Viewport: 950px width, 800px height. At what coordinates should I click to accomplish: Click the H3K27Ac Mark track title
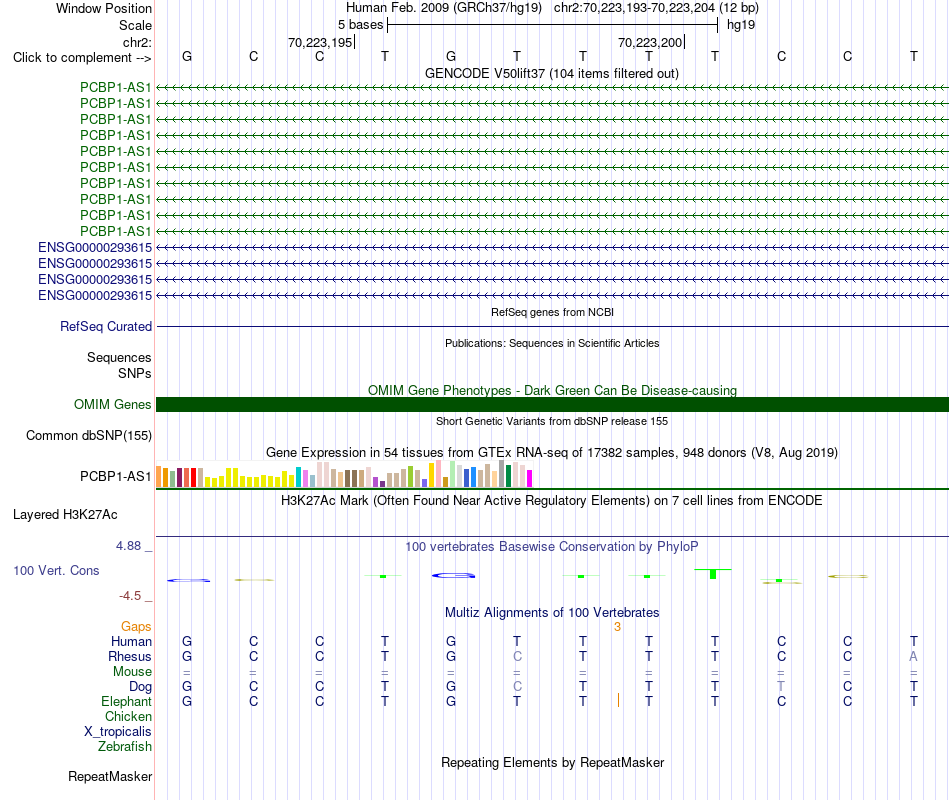(552, 501)
